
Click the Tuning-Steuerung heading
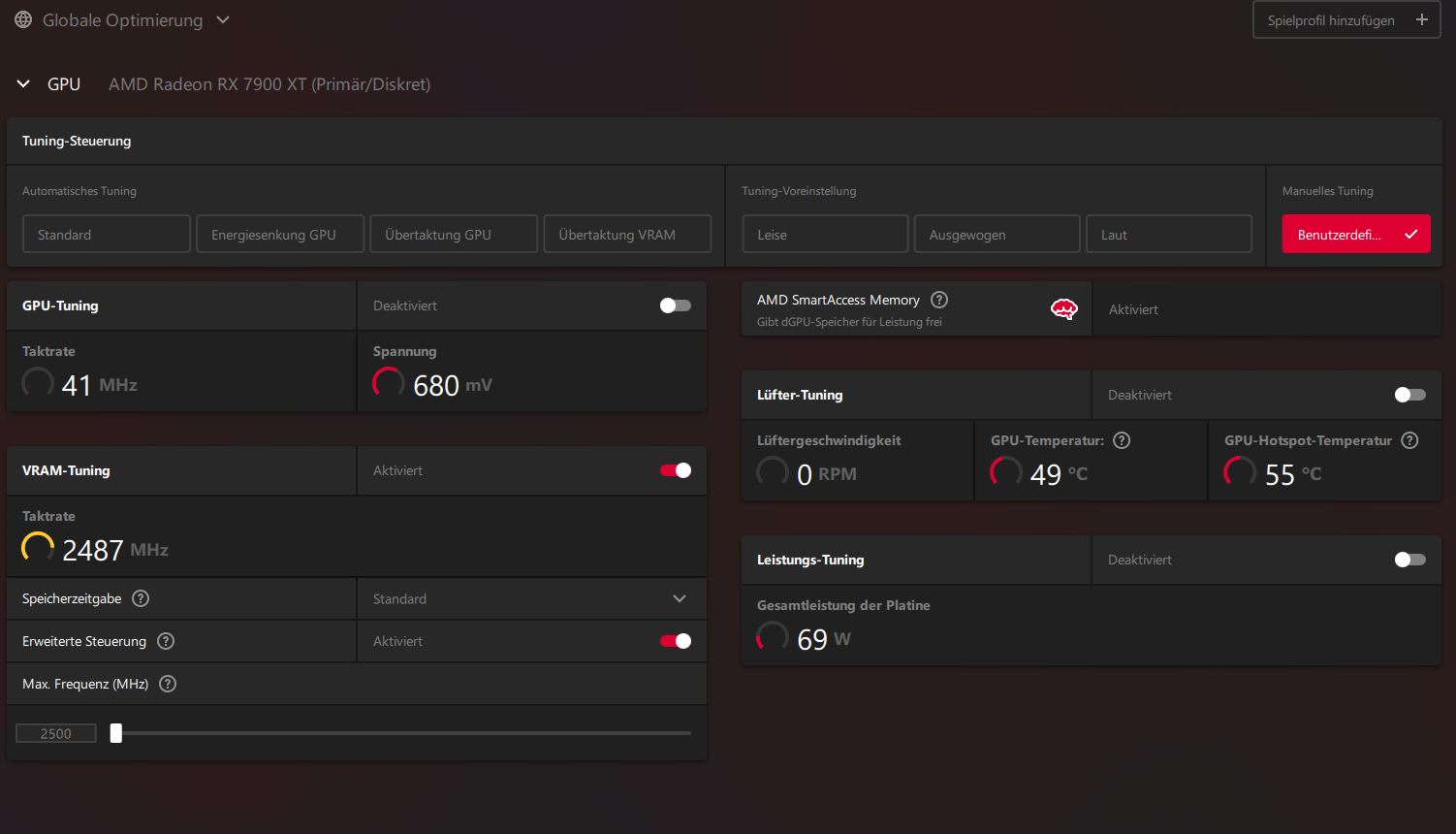(x=77, y=141)
